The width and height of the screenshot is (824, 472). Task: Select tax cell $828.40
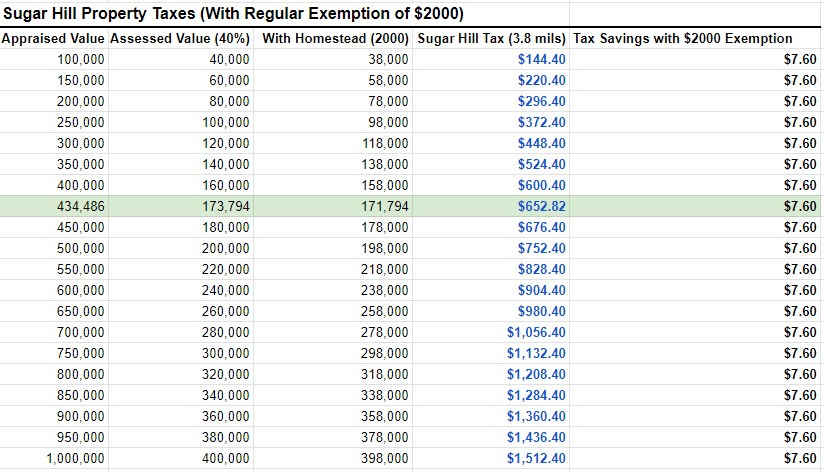coord(542,270)
